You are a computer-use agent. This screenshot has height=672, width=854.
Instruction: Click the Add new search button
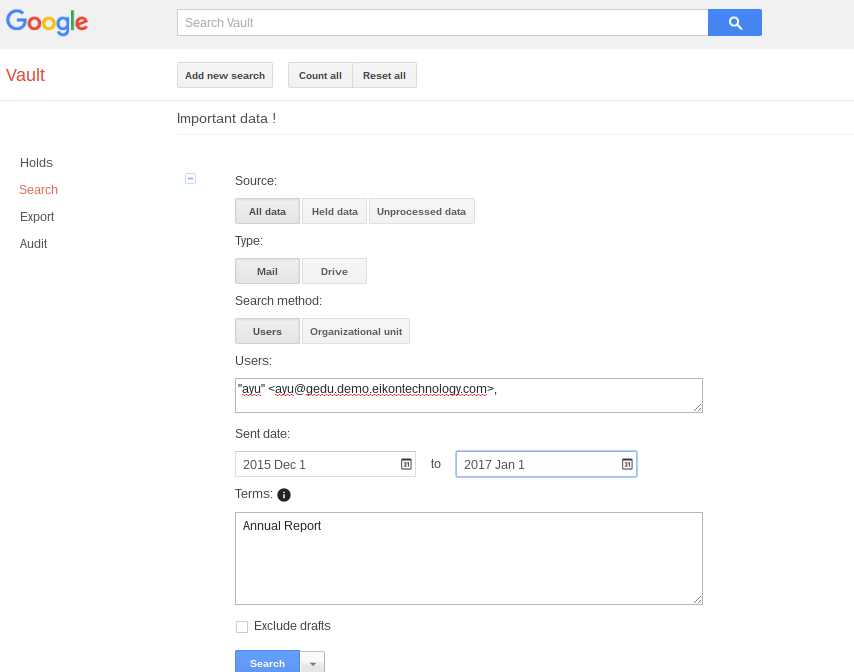(x=225, y=75)
